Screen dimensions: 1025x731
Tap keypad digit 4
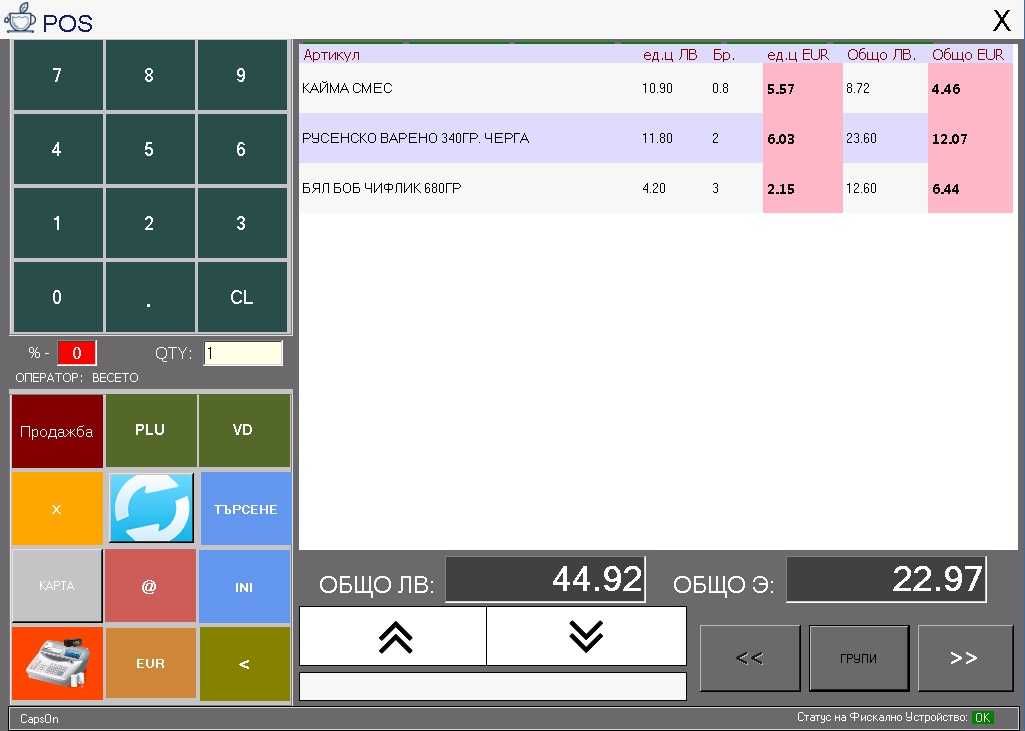coord(58,149)
